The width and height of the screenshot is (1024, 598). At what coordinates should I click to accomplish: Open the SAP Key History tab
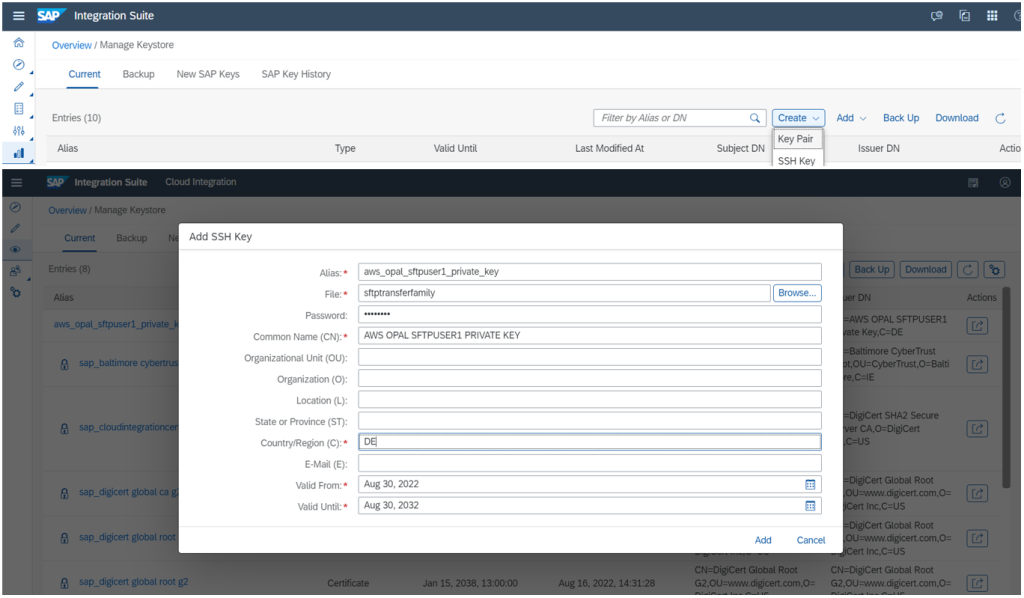pos(296,74)
